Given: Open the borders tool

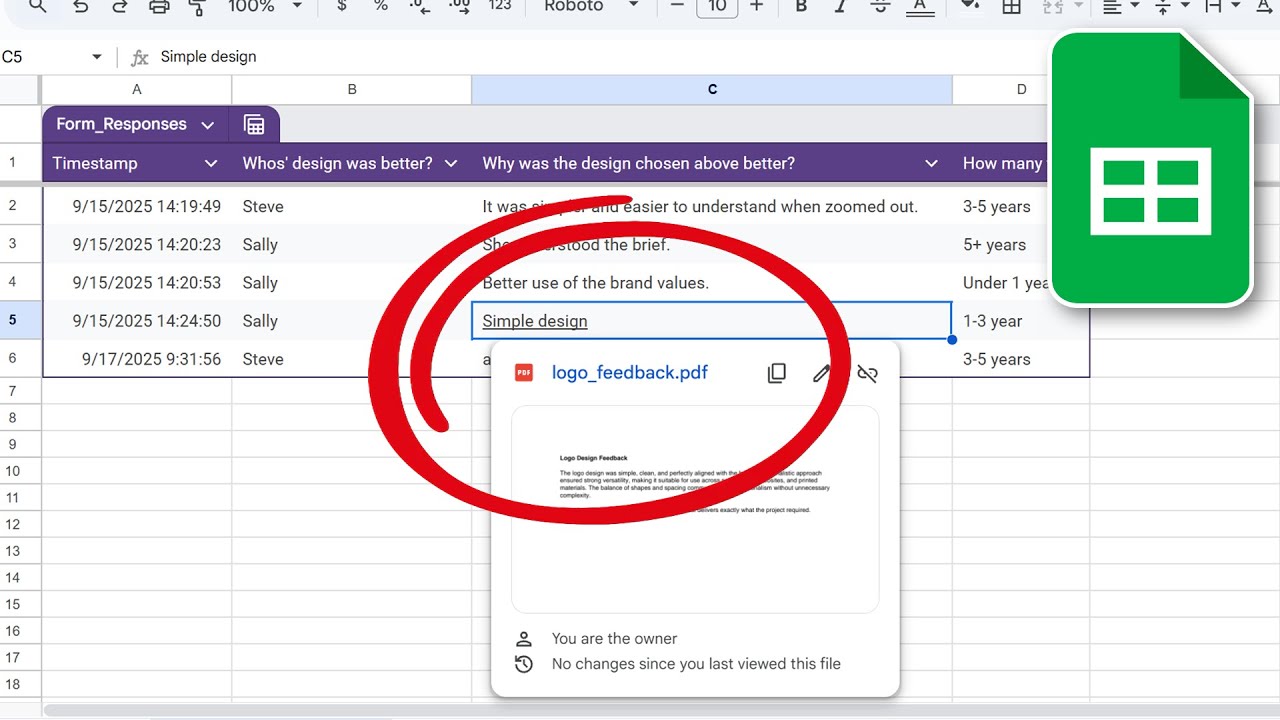Looking at the screenshot, I should click(1012, 6).
